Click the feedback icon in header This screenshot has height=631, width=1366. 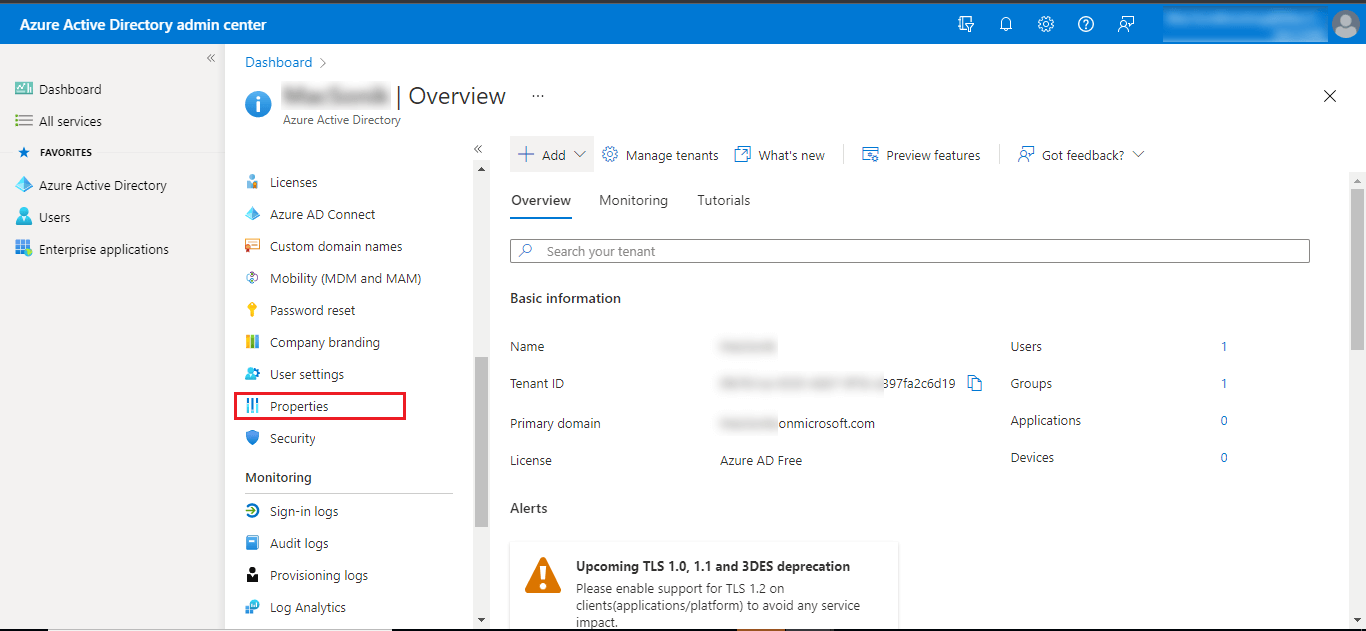click(x=1126, y=24)
